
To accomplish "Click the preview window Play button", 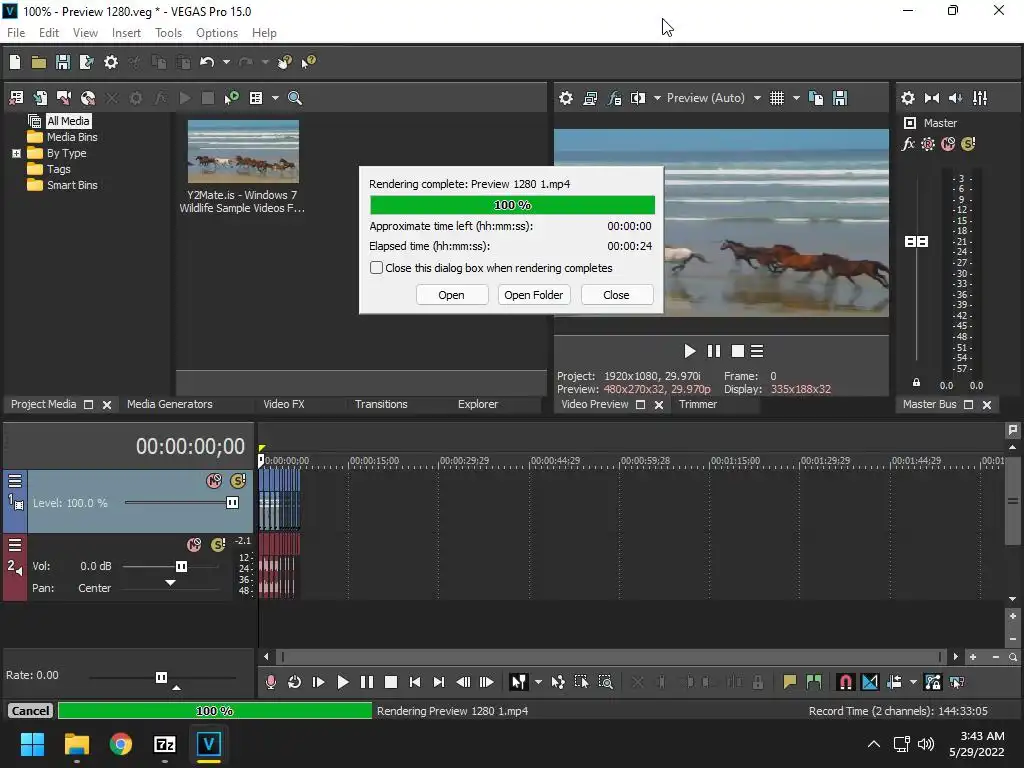I will click(689, 351).
